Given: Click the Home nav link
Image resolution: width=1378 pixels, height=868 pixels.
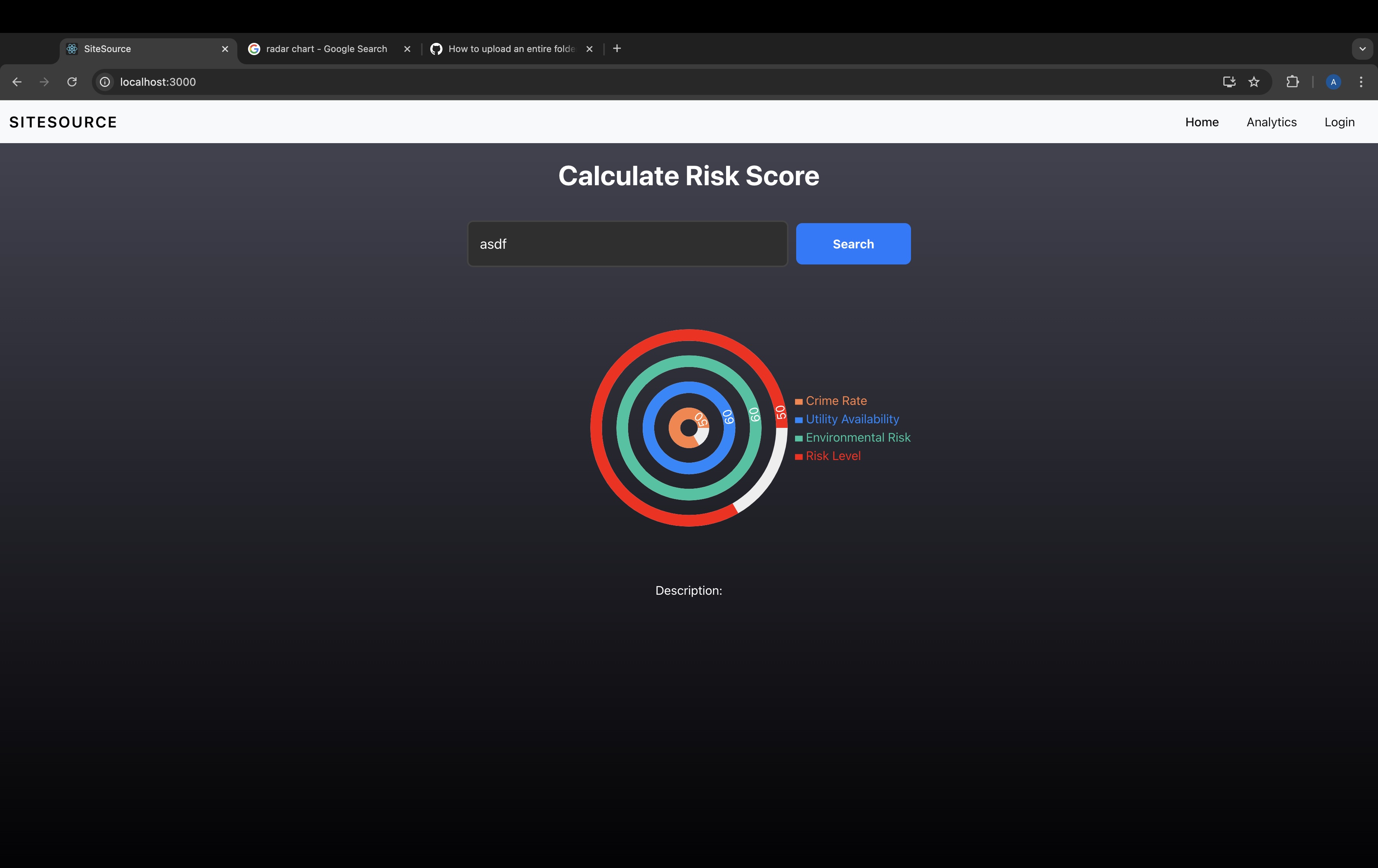Looking at the screenshot, I should pyautogui.click(x=1202, y=122).
